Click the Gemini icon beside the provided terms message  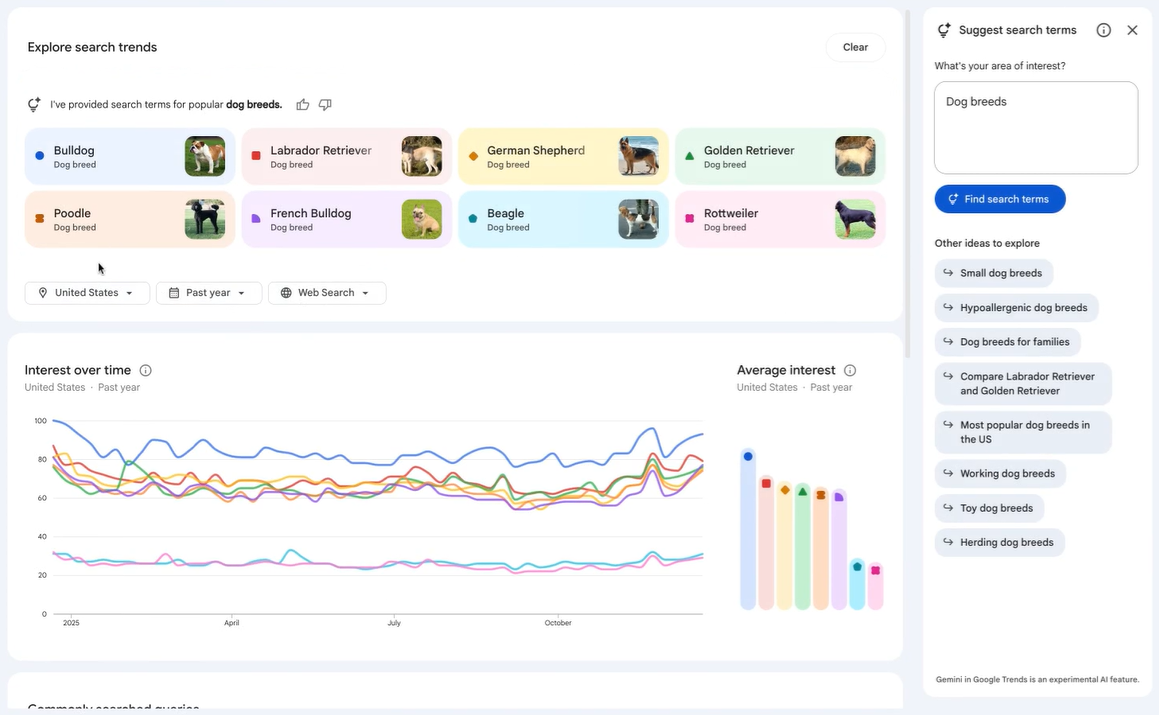click(33, 104)
